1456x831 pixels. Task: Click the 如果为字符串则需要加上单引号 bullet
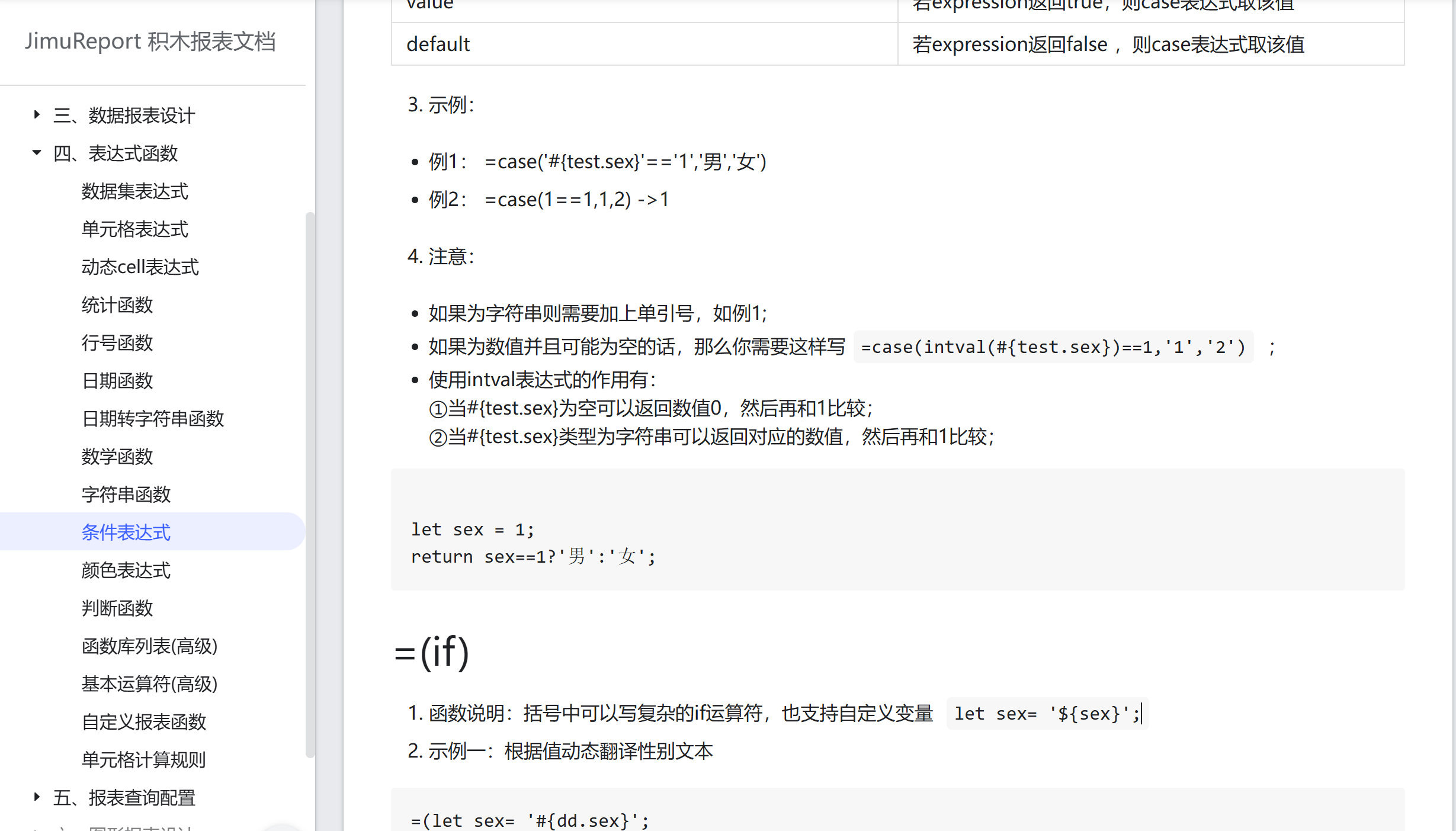coord(598,313)
